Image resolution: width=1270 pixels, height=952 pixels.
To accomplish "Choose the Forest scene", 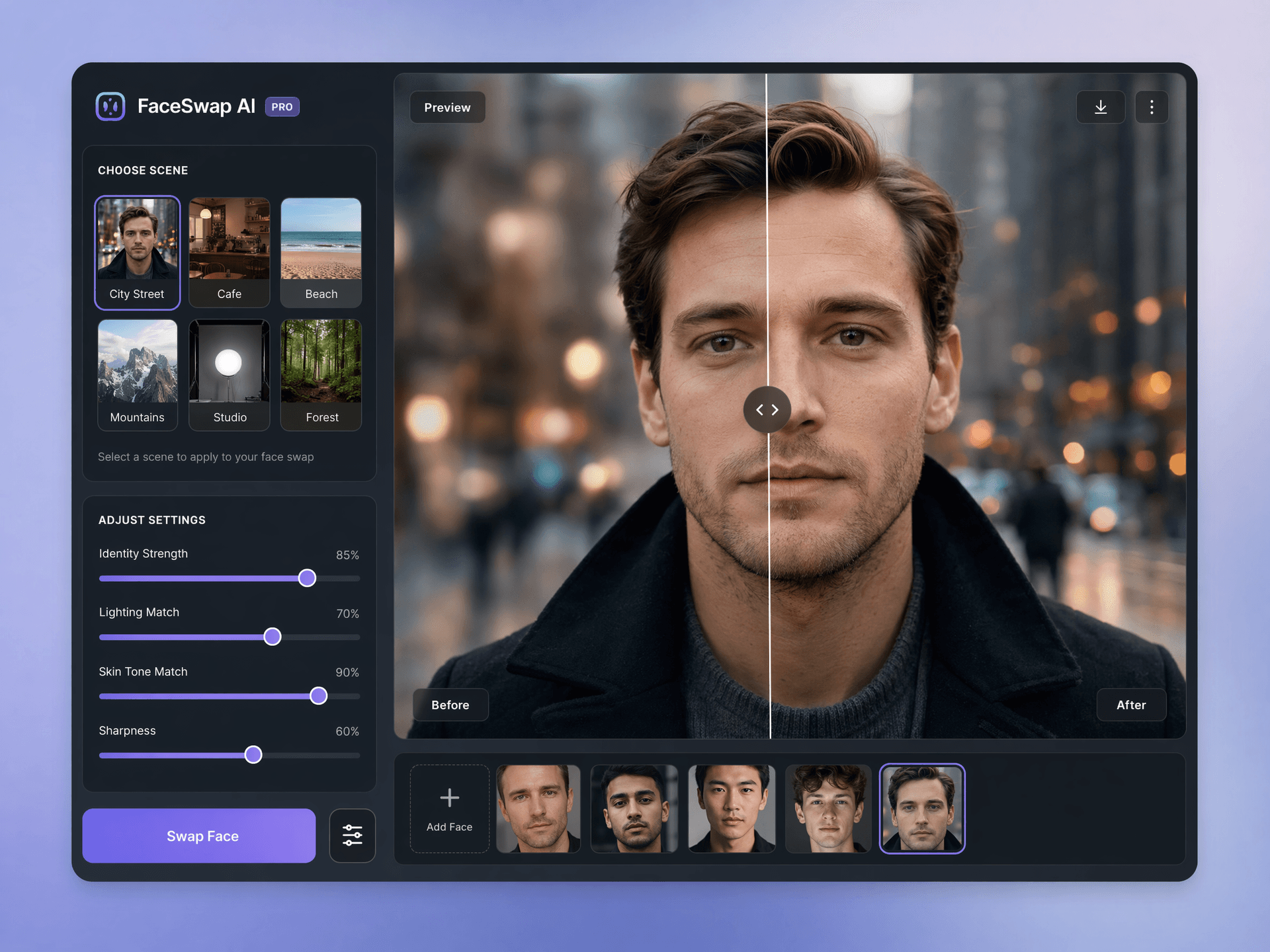I will point(321,376).
